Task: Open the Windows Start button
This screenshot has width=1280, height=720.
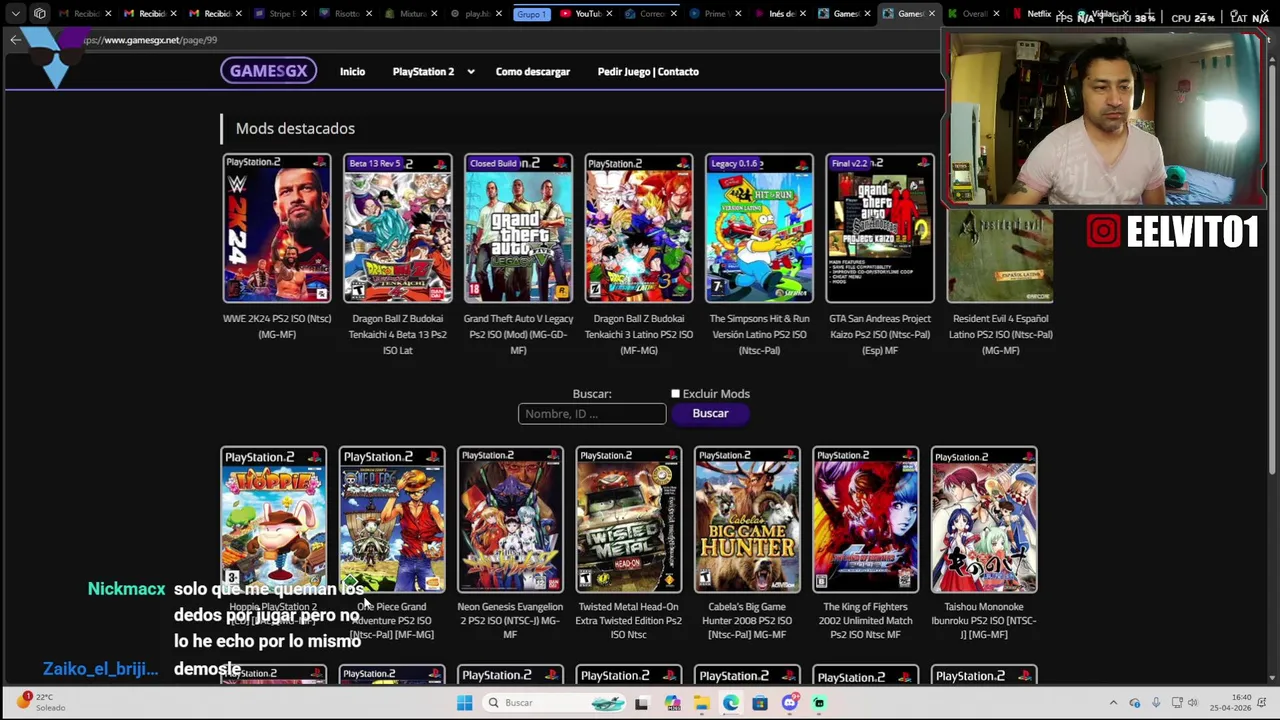Action: 465,703
